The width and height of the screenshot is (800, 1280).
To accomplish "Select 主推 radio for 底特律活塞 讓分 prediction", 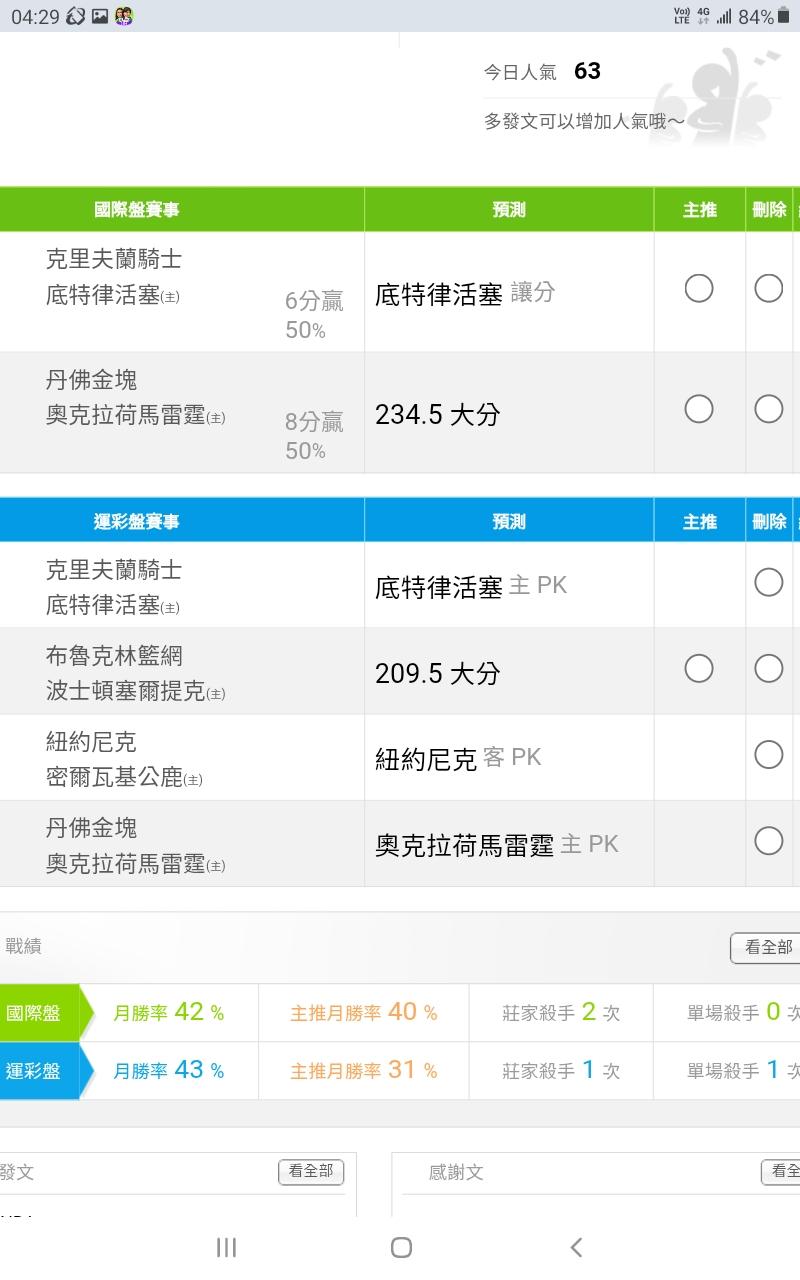I will click(699, 289).
